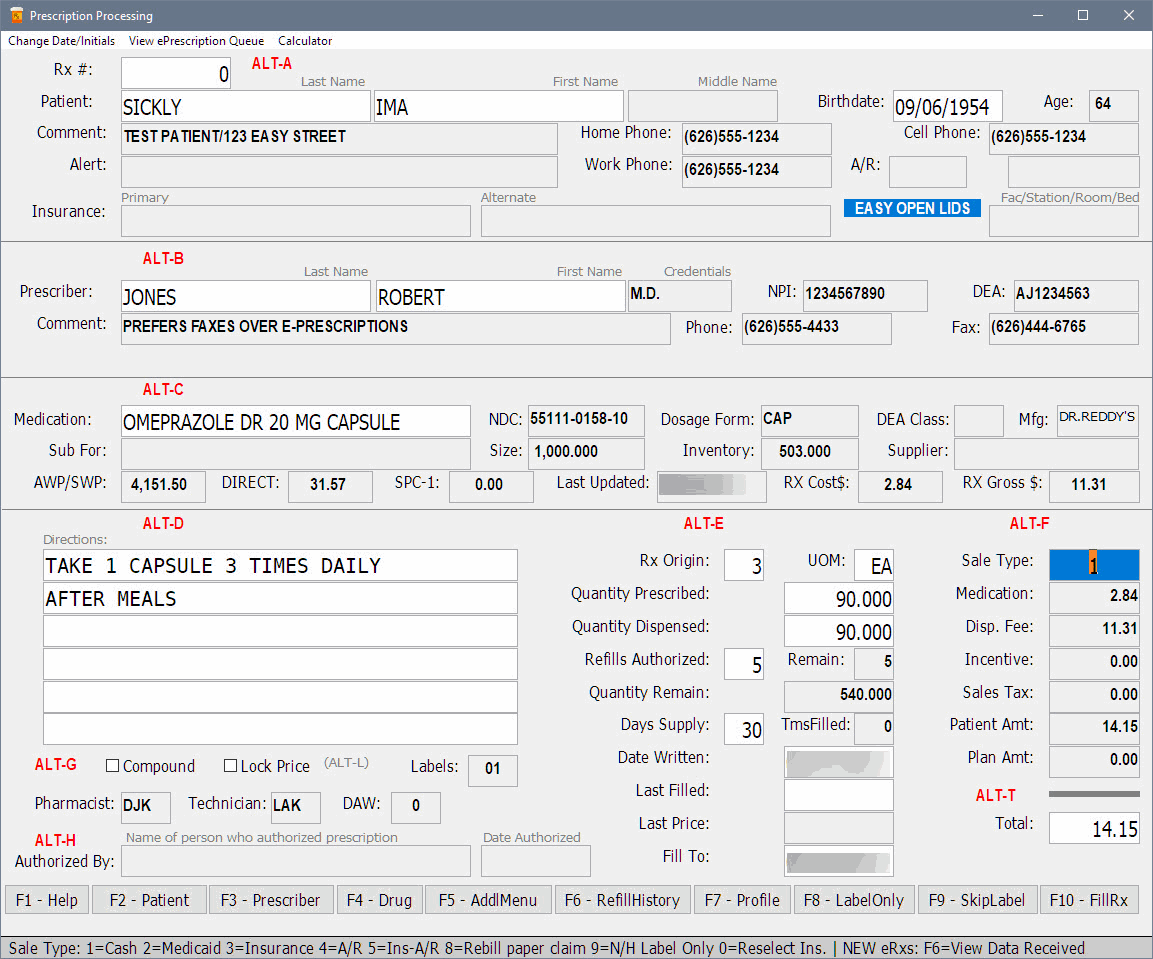1153x959 pixels.
Task: Click the Authorized By name field
Action: [x=296, y=860]
